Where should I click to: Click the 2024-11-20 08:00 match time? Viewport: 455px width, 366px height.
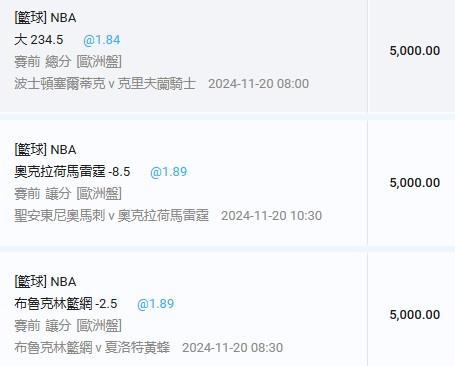tap(259, 84)
